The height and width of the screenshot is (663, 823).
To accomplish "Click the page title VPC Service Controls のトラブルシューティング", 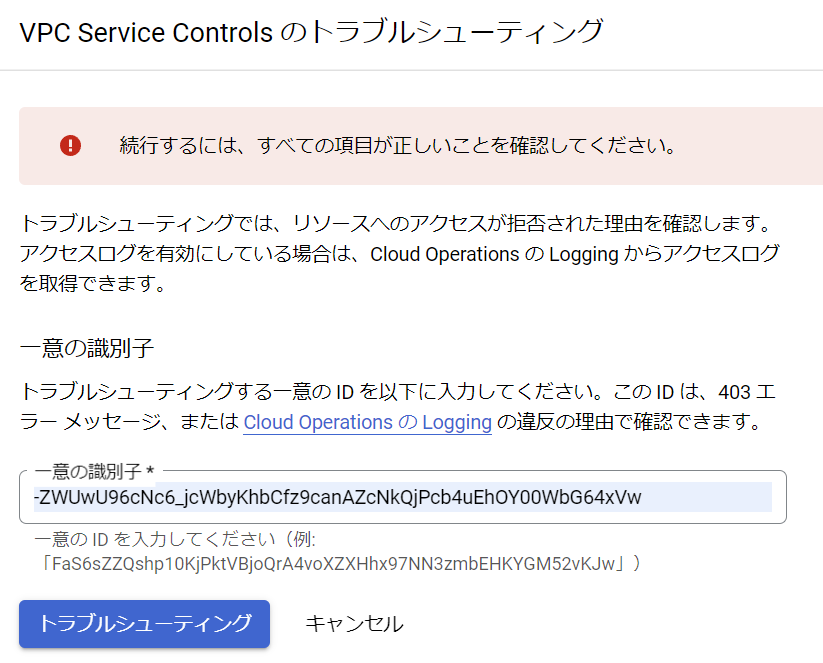I will click(x=311, y=32).
